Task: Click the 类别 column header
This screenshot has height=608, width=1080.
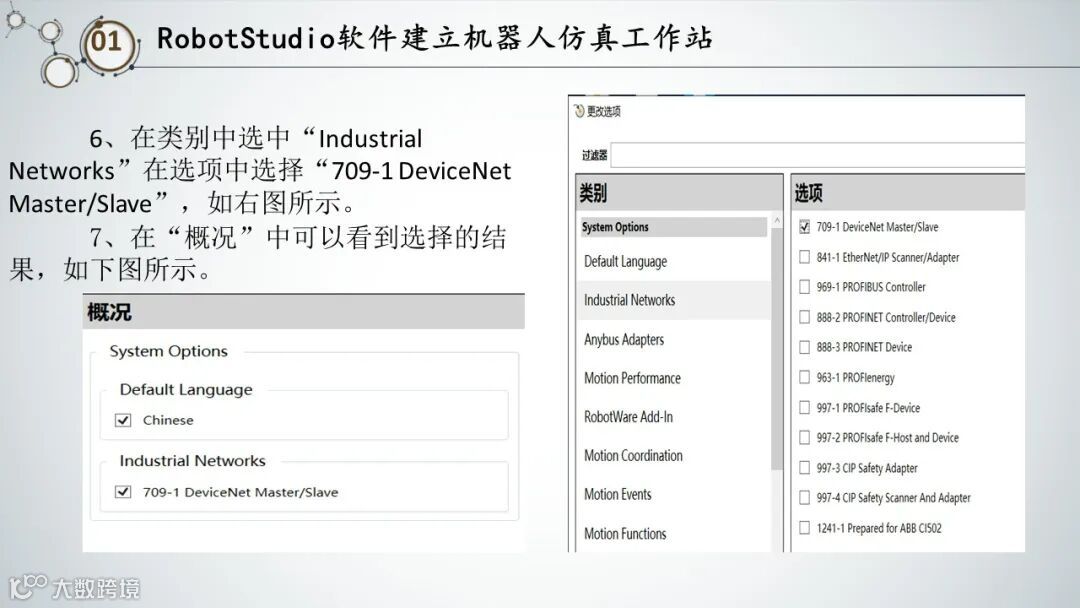Action: click(x=679, y=193)
